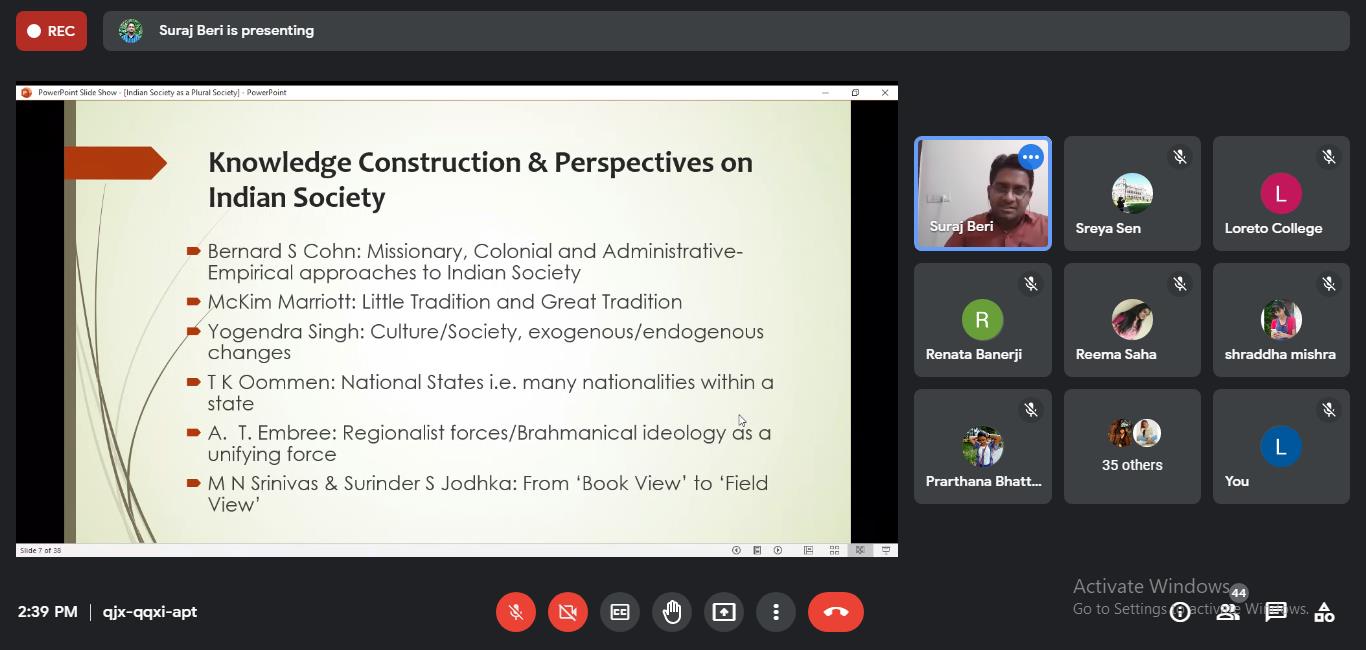
Task: Open the three-dot more options menu
Action: click(776, 612)
